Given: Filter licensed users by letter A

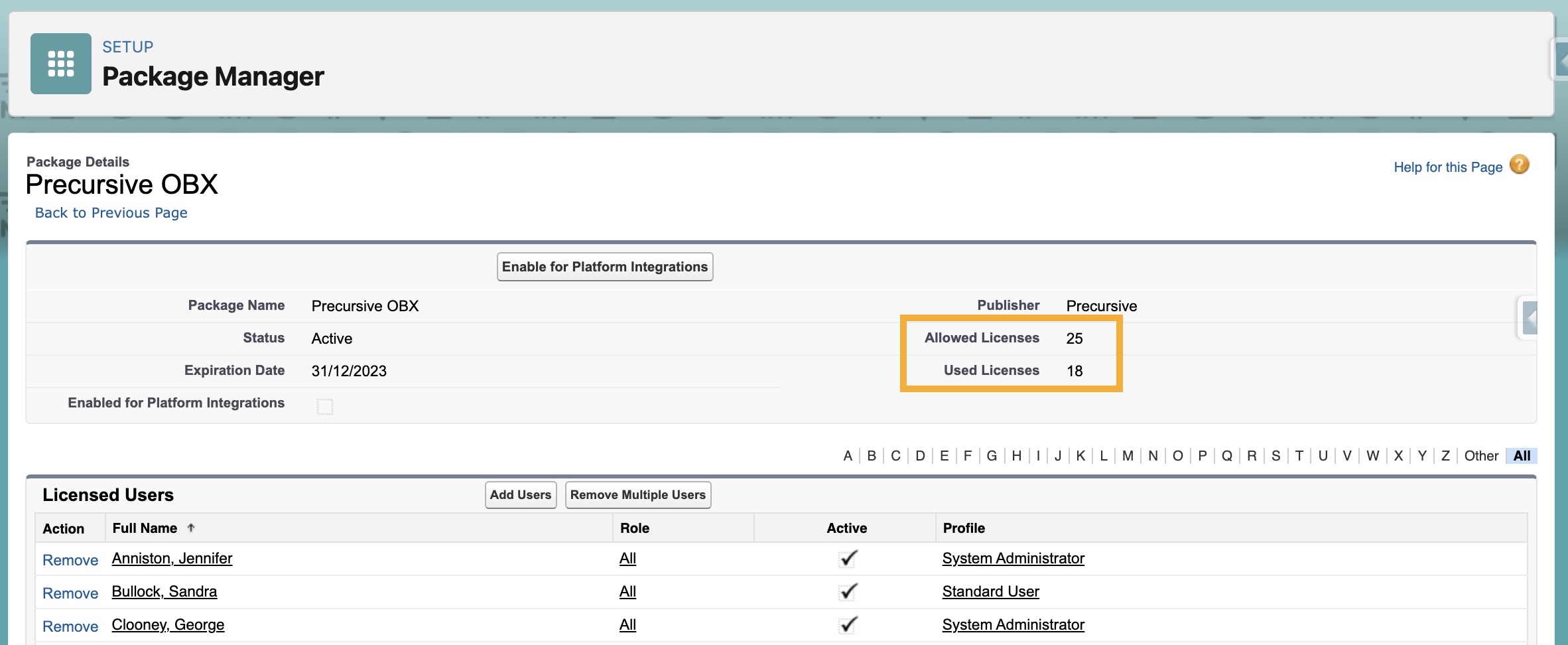Looking at the screenshot, I should pos(848,456).
